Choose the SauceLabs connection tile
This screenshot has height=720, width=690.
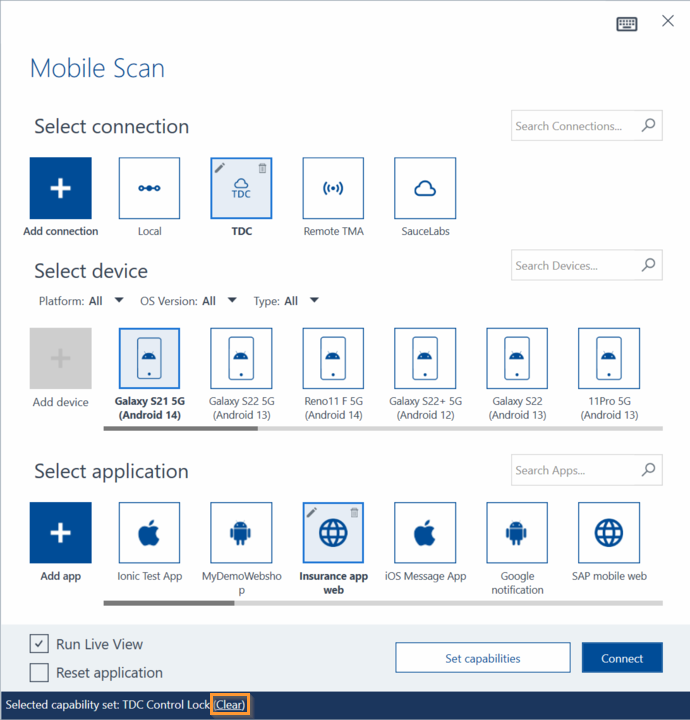click(425, 188)
